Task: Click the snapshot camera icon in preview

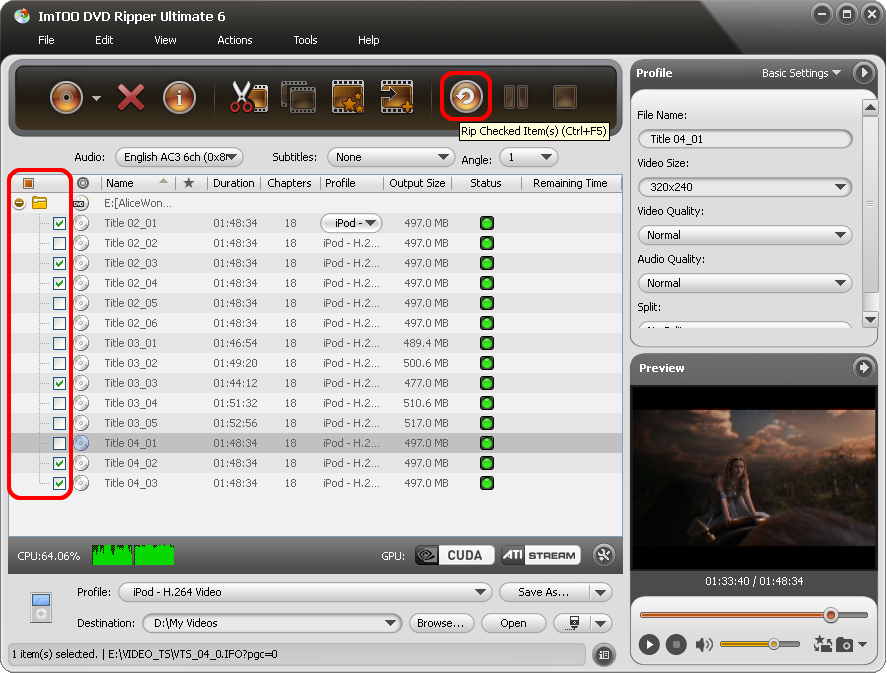Action: [845, 644]
